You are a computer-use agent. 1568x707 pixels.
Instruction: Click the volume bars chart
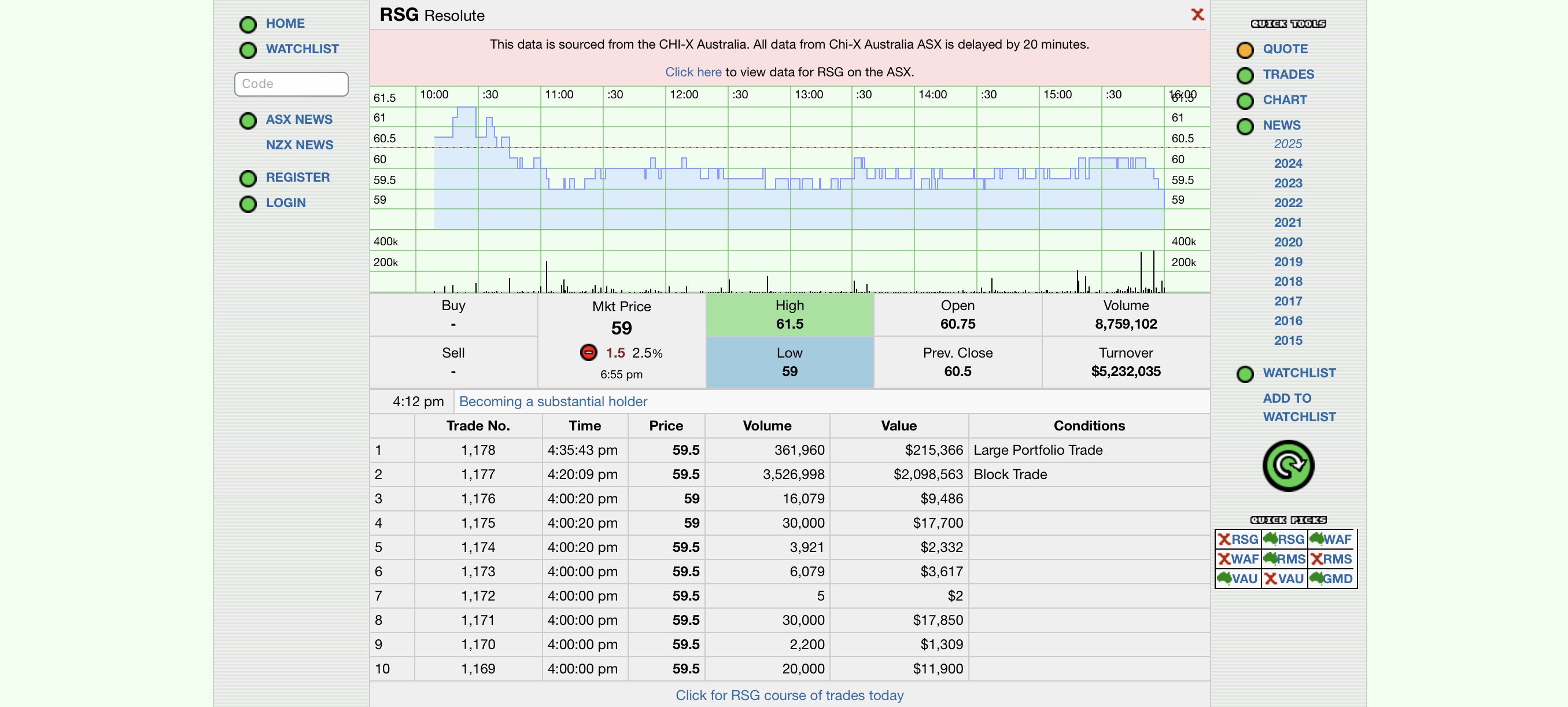[x=790, y=262]
